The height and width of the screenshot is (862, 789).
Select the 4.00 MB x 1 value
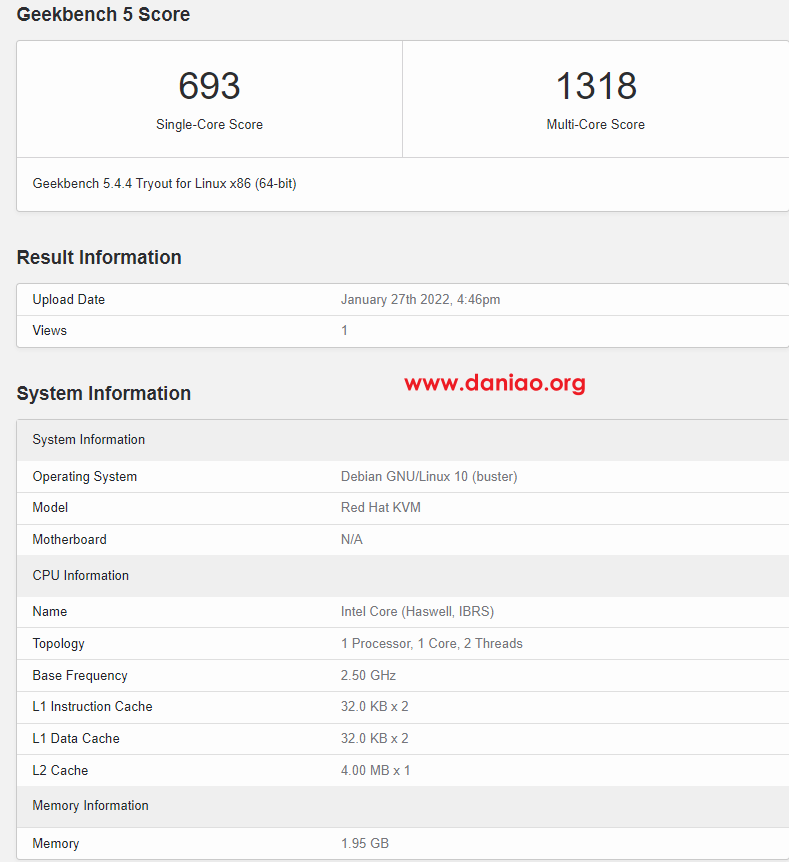click(x=376, y=770)
